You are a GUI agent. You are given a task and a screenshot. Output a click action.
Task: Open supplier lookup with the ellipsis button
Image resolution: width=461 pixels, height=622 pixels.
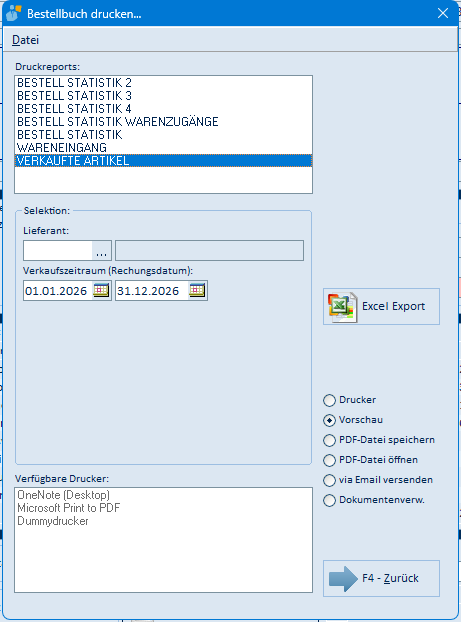click(x=102, y=250)
